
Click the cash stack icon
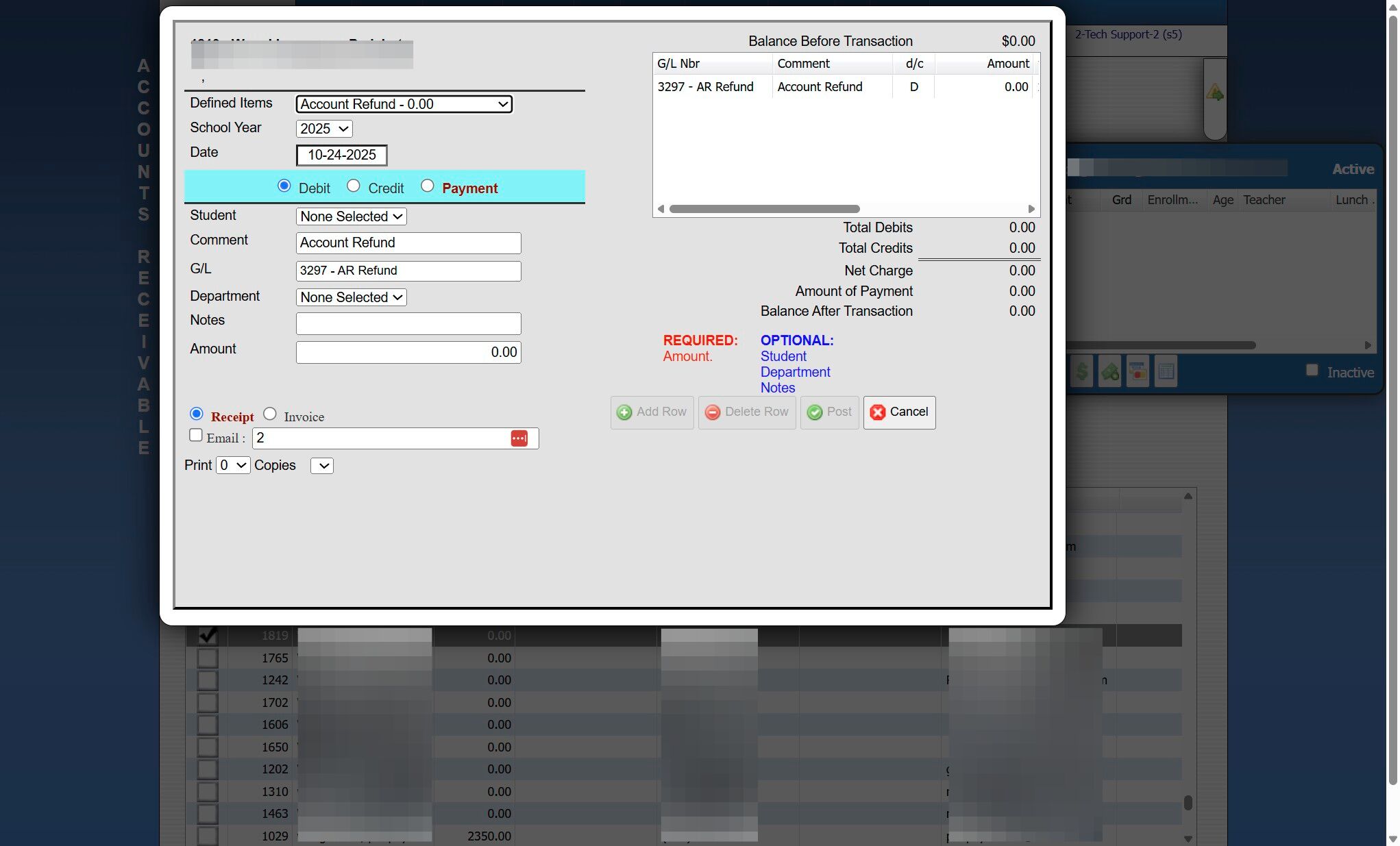coord(1109,372)
